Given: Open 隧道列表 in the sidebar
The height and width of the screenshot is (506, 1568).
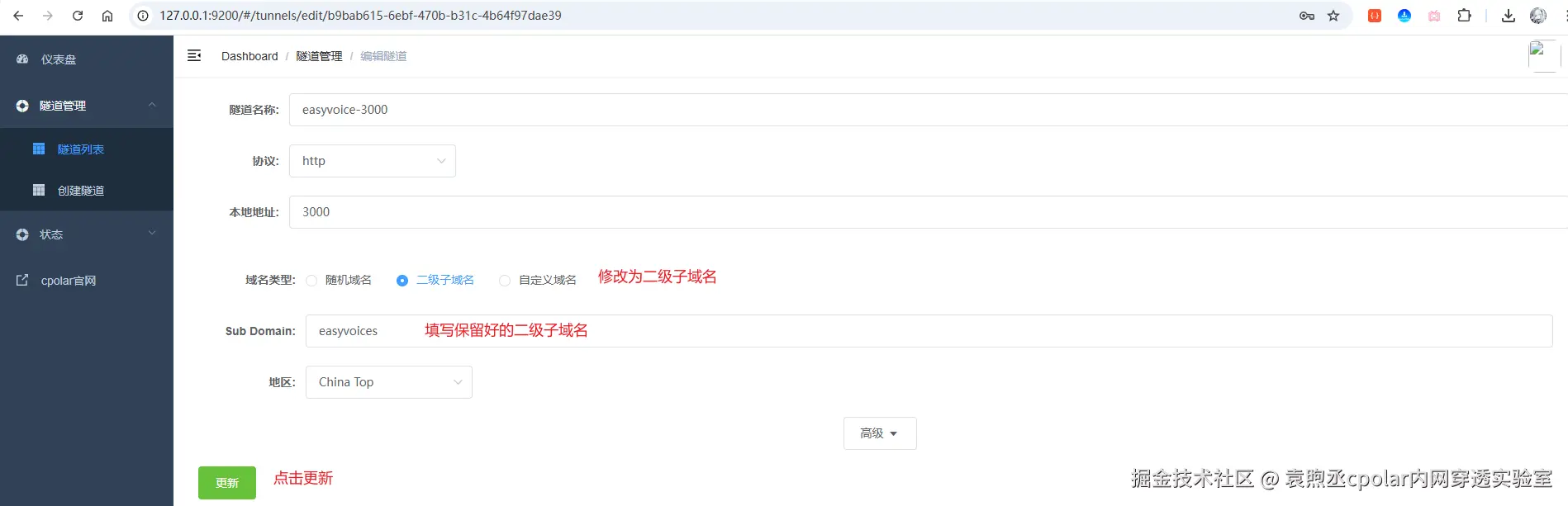Looking at the screenshot, I should coord(87,149).
